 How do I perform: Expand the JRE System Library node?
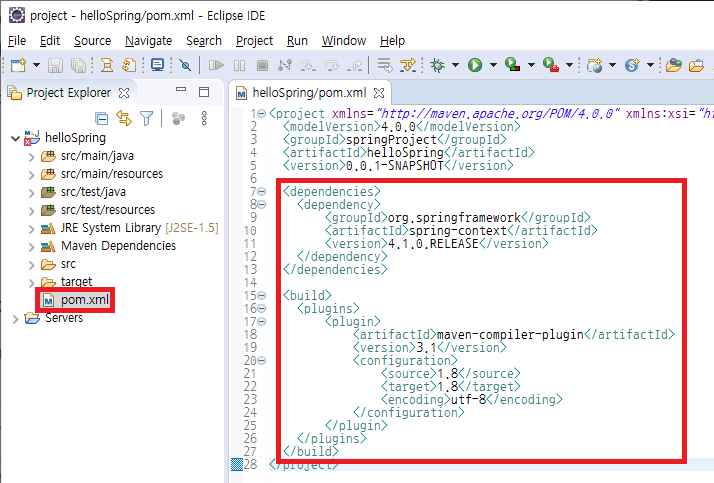point(31,229)
